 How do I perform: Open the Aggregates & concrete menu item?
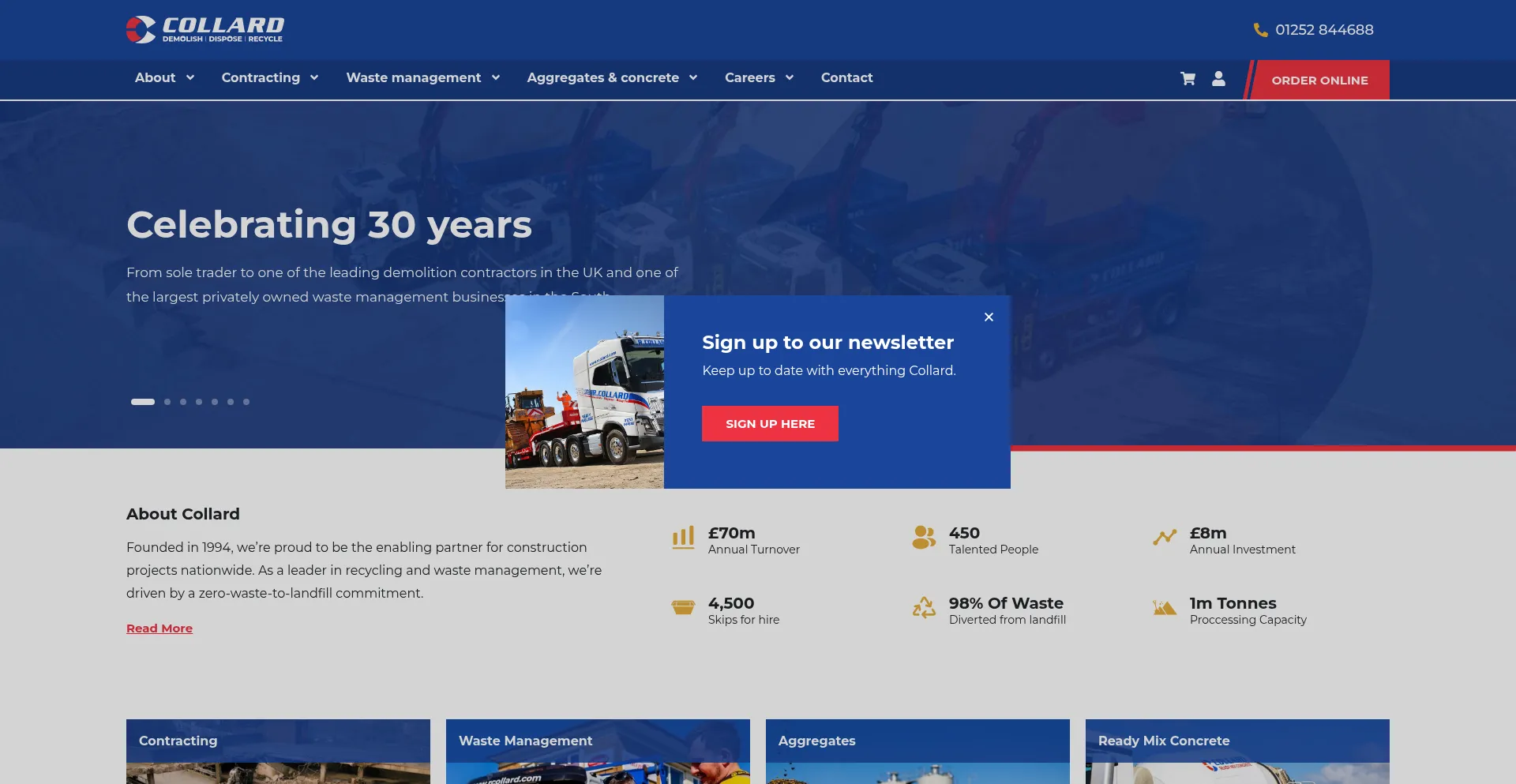pyautogui.click(x=603, y=77)
